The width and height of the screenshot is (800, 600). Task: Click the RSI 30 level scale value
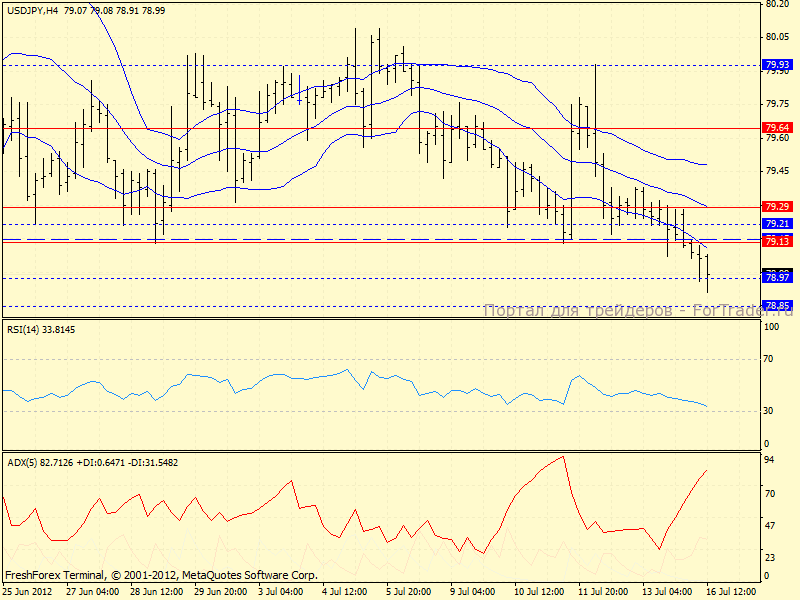tap(771, 411)
